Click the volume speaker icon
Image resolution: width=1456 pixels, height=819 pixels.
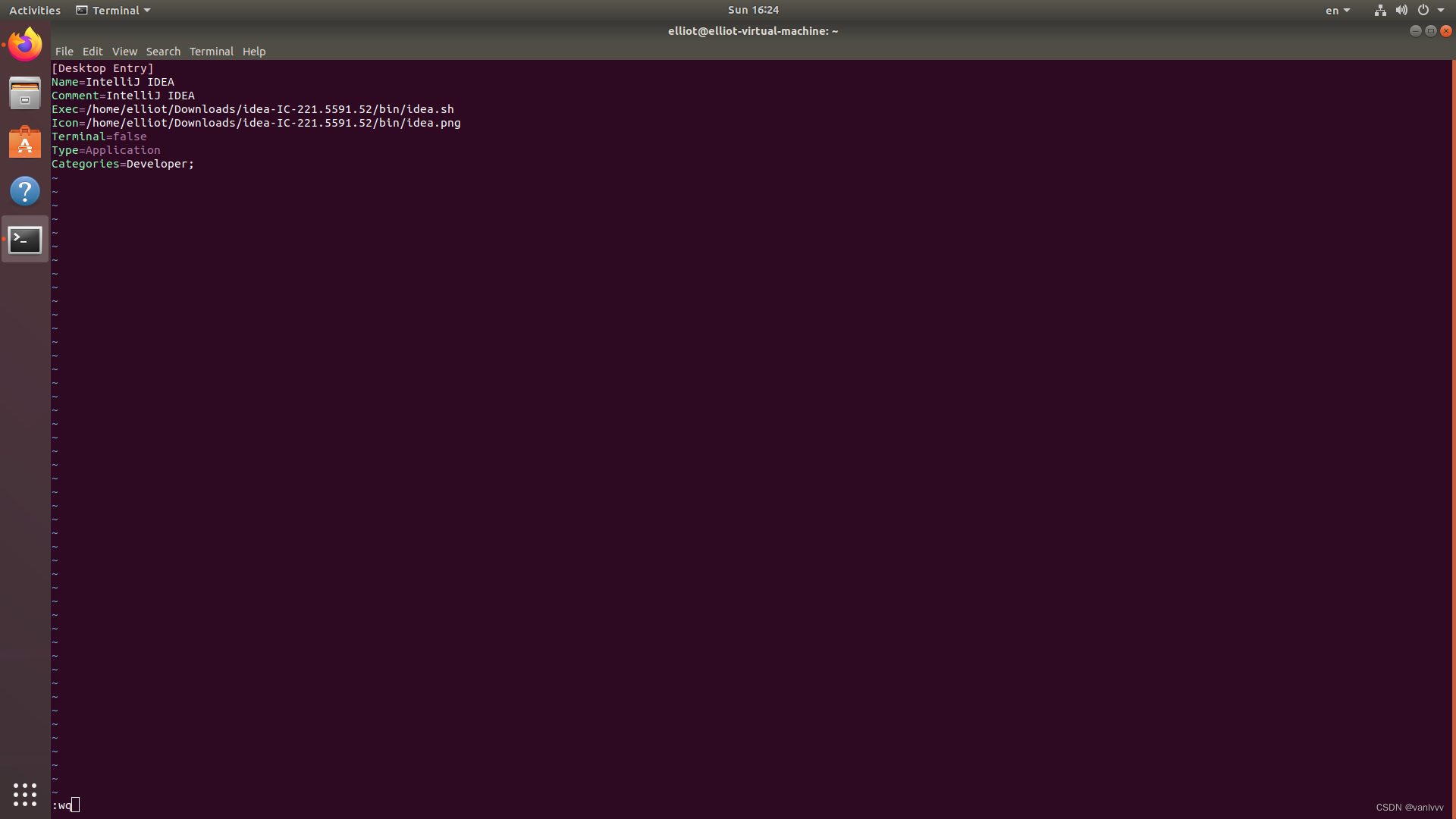coord(1401,11)
